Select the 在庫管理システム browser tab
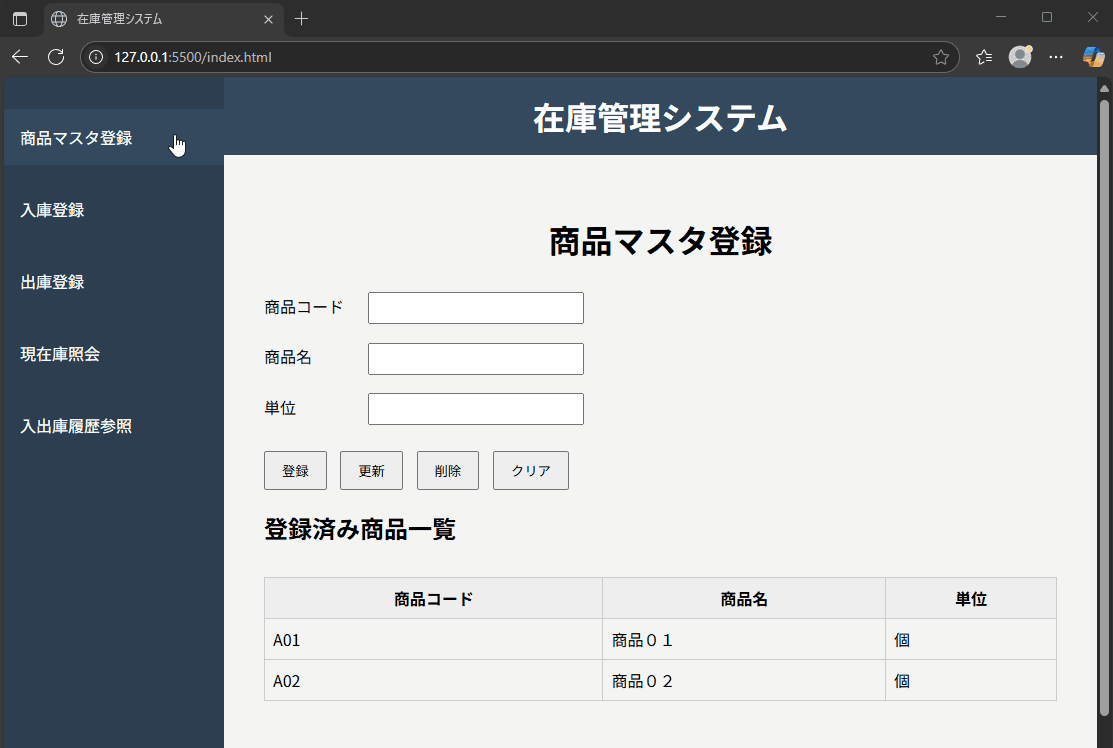This screenshot has height=748, width=1113. click(164, 19)
